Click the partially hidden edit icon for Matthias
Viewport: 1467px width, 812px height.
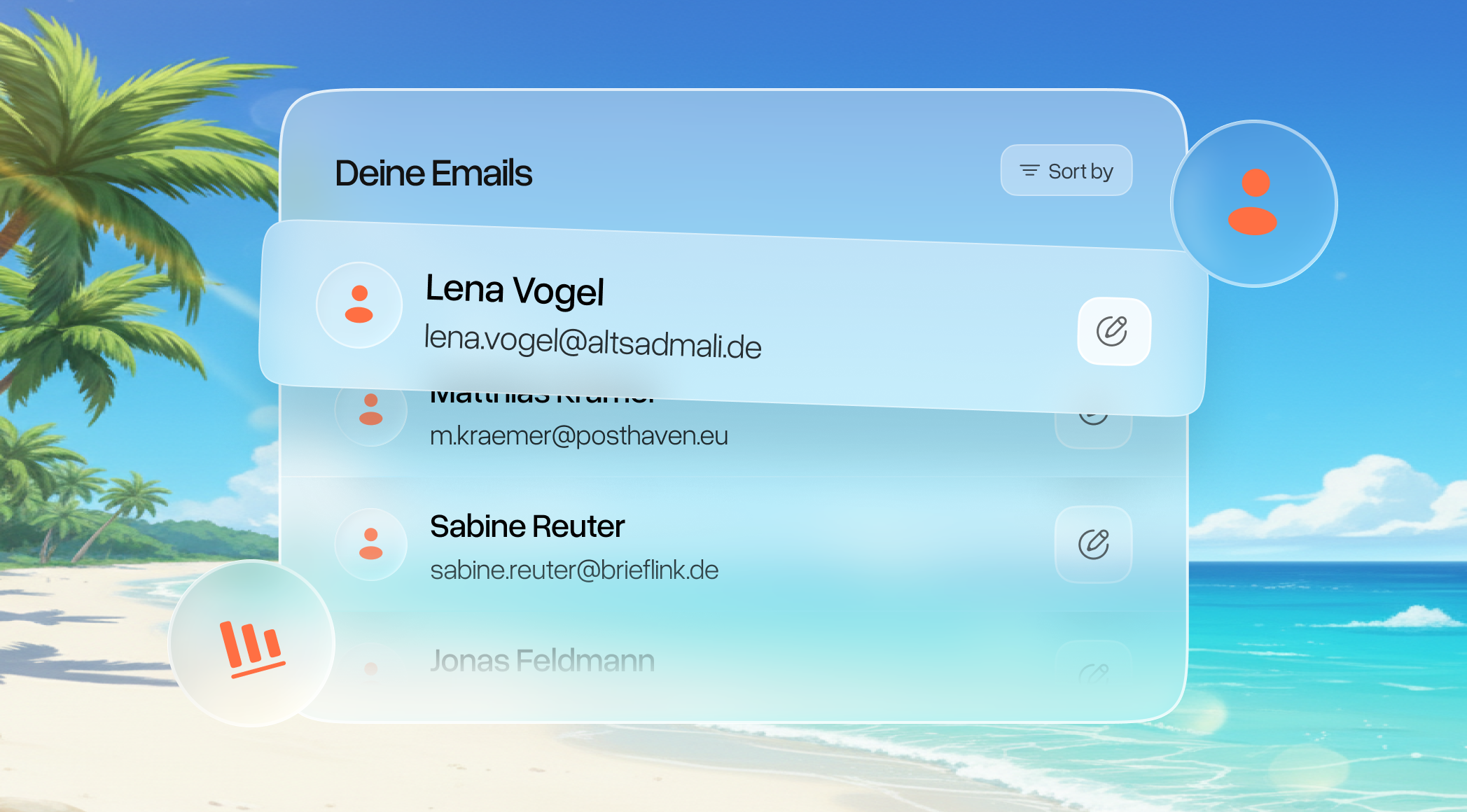click(1093, 424)
